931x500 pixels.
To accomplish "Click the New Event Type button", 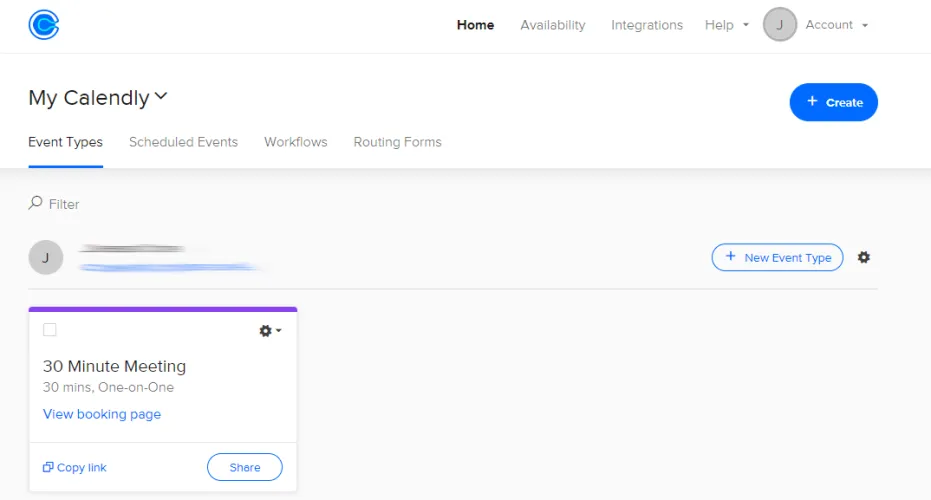I will (777, 257).
